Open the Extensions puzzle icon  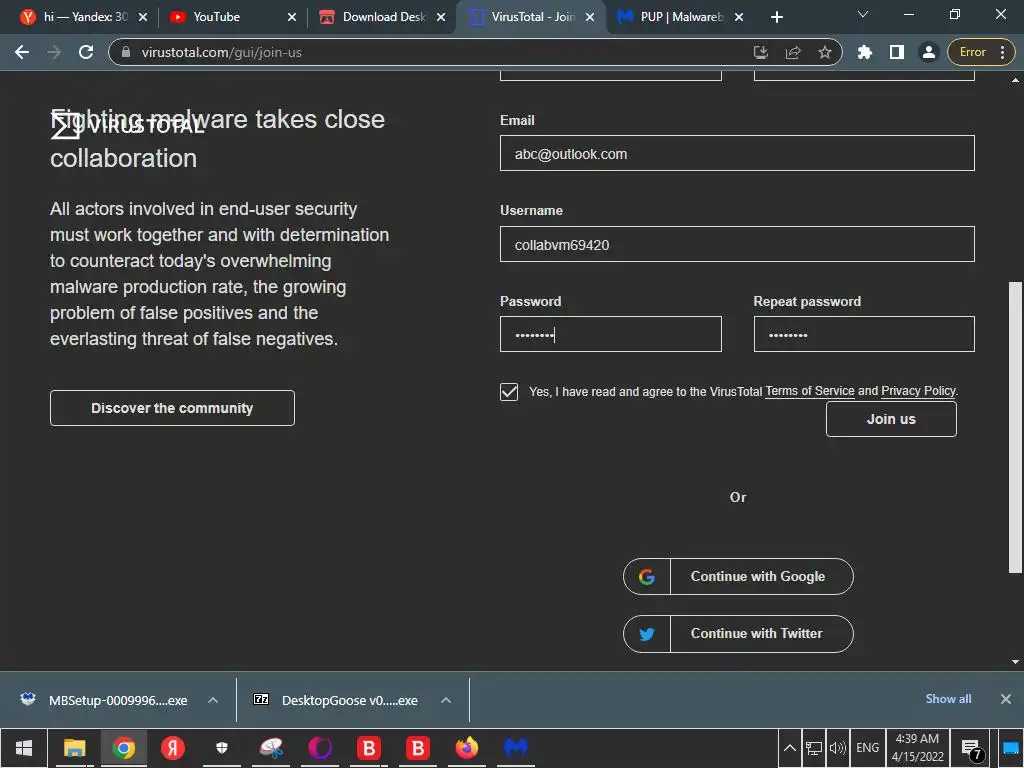(865, 52)
